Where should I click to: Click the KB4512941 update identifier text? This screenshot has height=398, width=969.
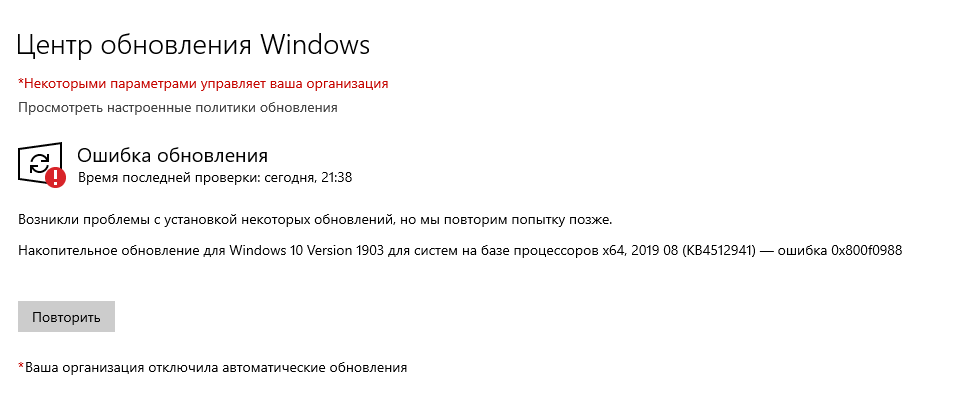[719, 251]
